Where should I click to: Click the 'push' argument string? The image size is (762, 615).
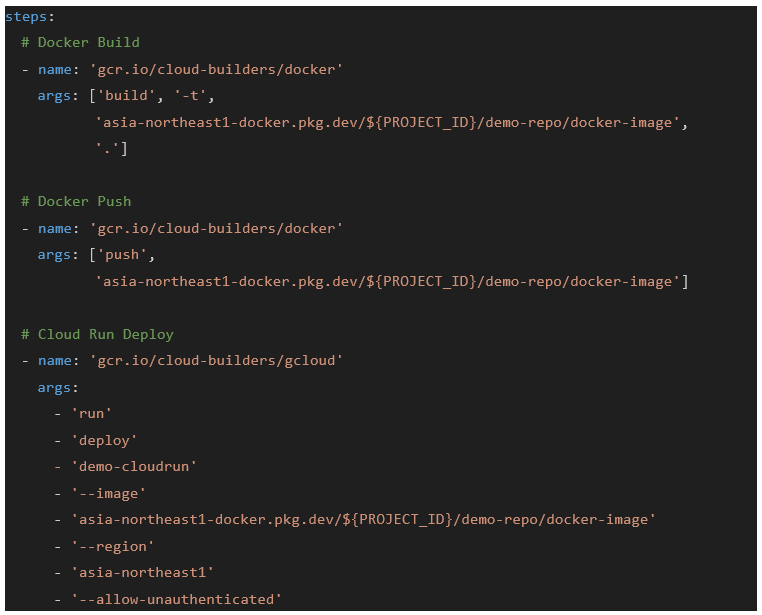(122, 255)
